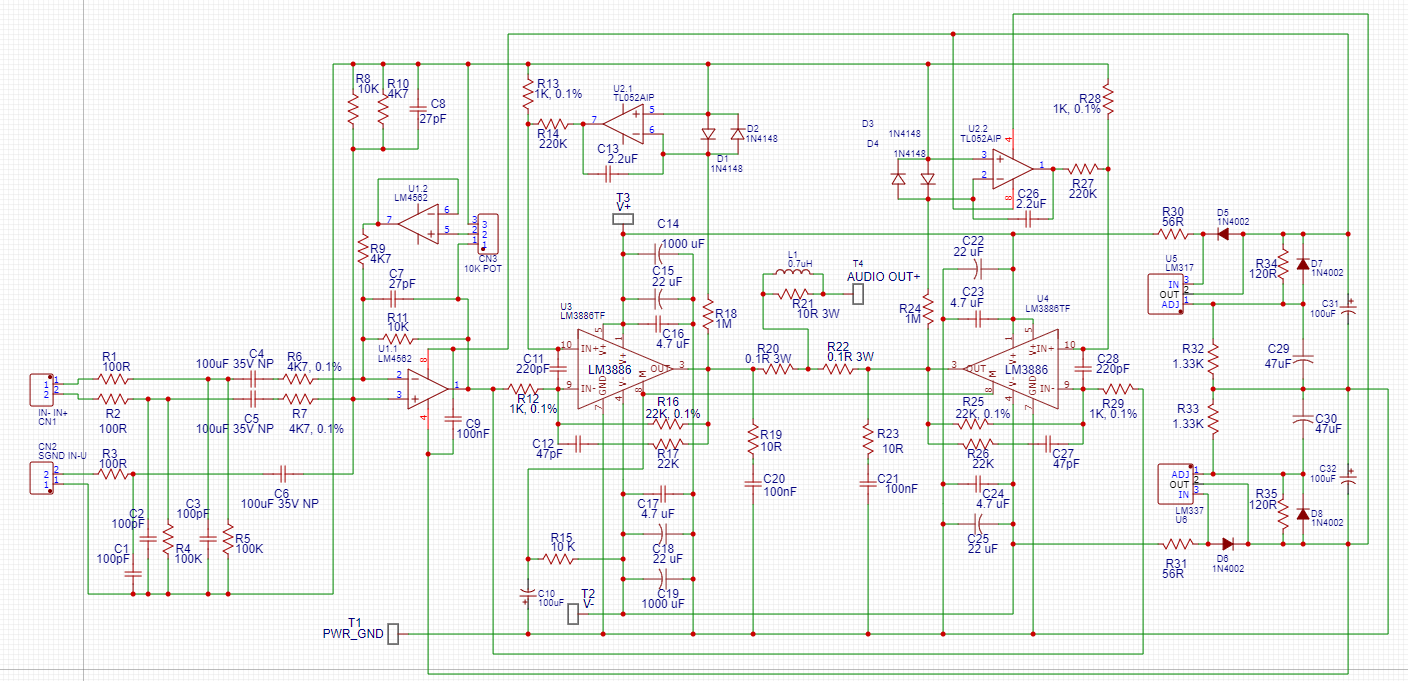1408x681 pixels.
Task: Select the CN1 input connector
Action: (41, 388)
